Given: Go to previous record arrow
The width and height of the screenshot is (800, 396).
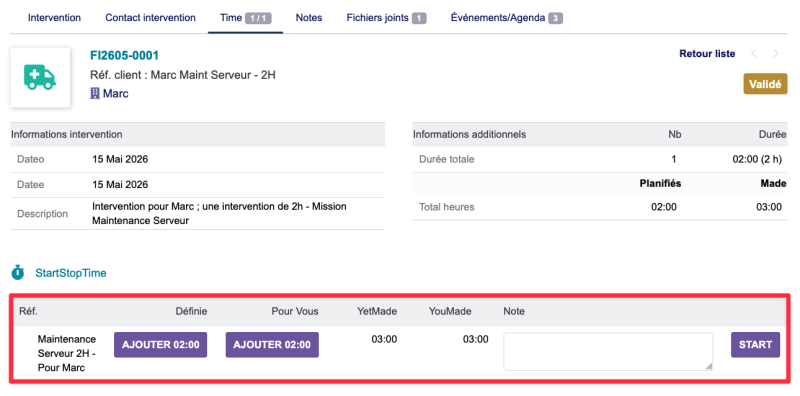Looking at the screenshot, I should (x=754, y=54).
